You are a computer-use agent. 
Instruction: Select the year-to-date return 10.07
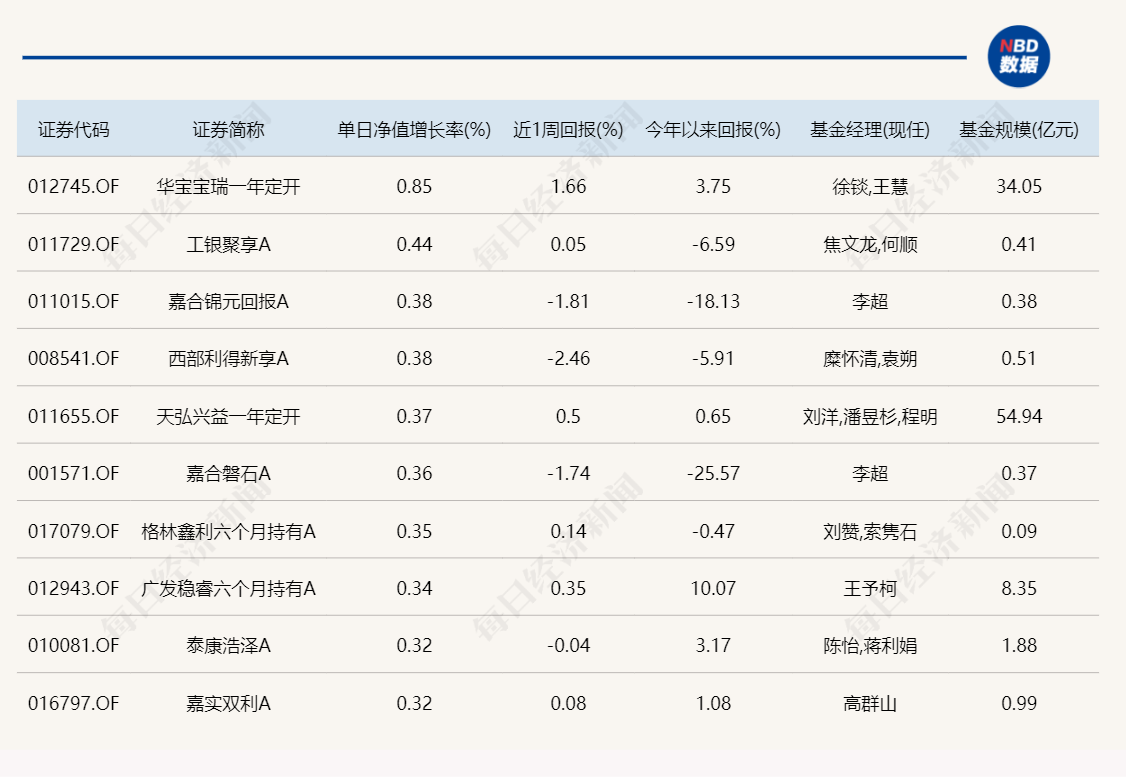713,588
